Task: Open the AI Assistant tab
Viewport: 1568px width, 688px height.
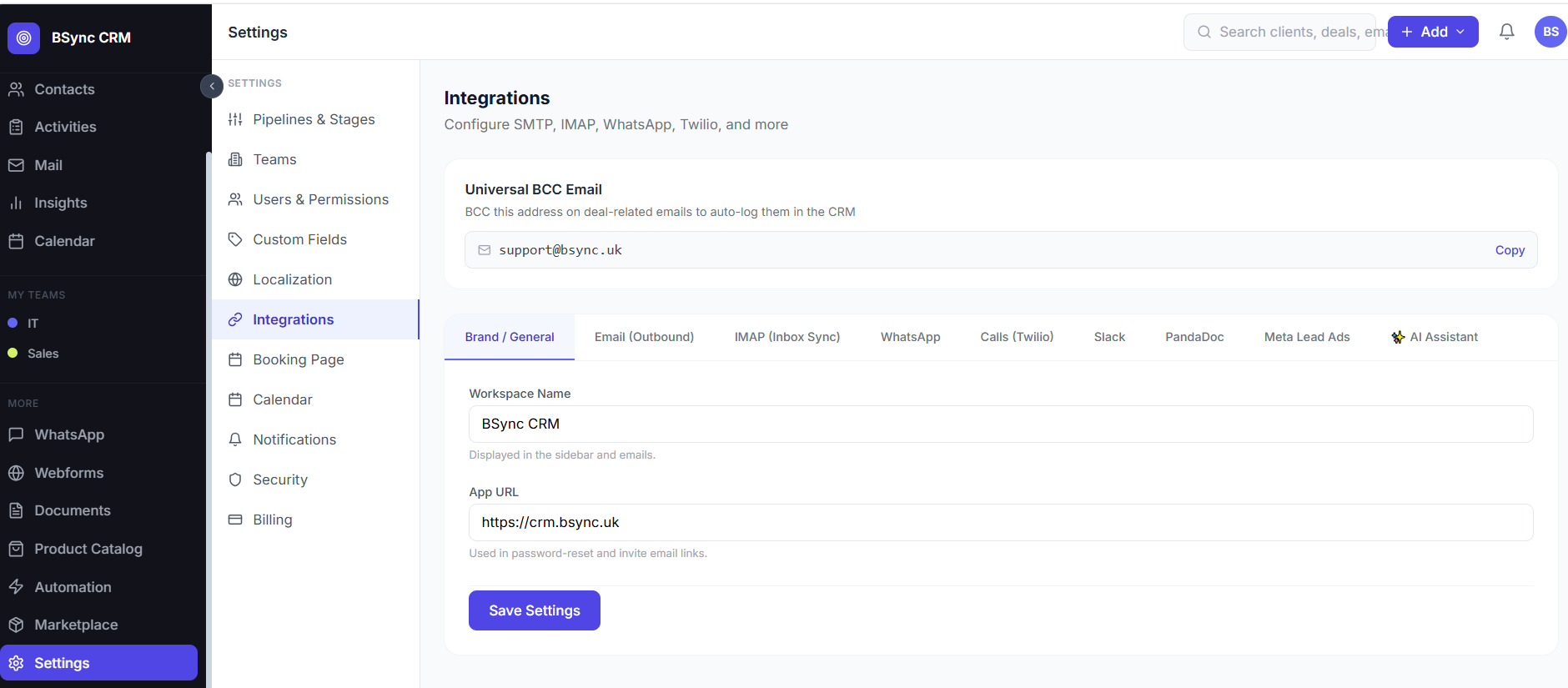Action: click(1435, 337)
